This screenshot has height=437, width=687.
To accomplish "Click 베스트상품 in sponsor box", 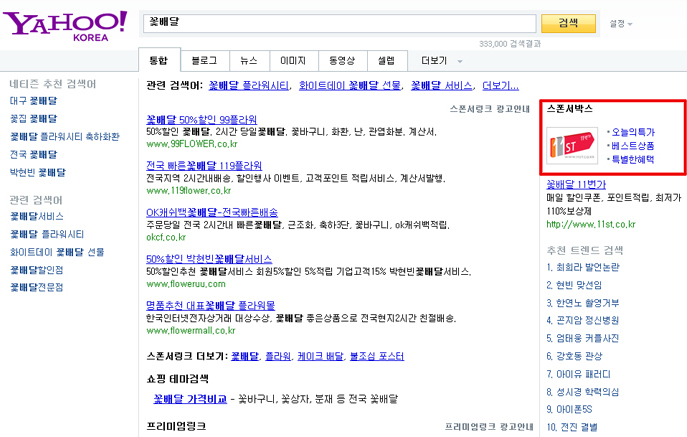I will pyautogui.click(x=633, y=146).
